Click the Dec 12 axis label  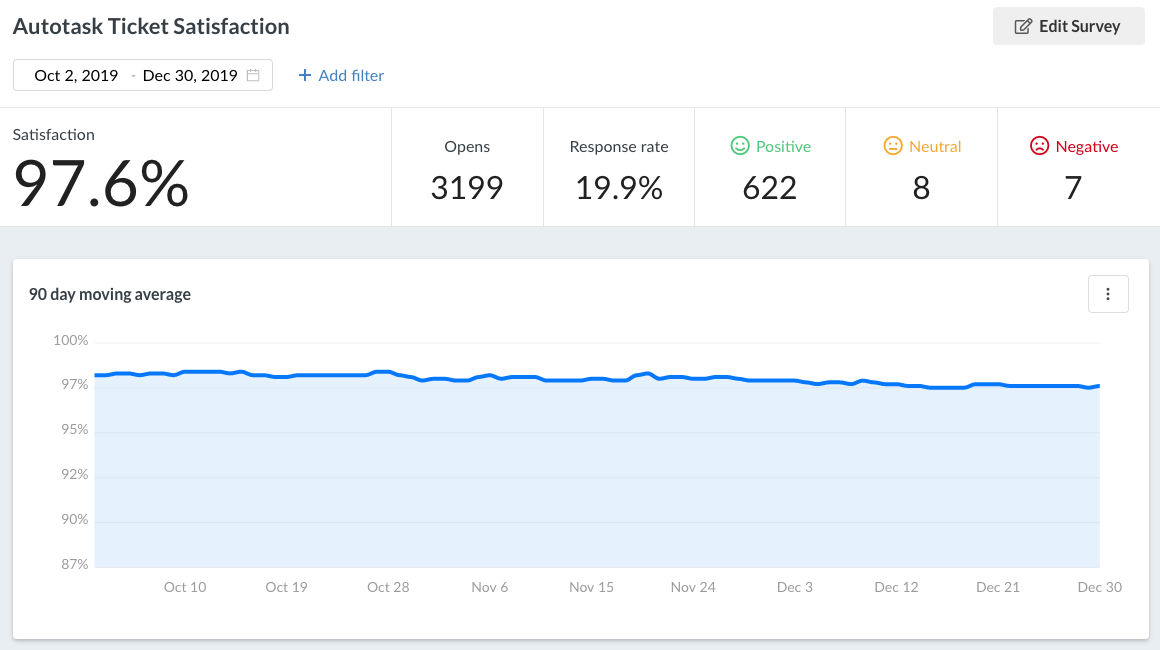[x=896, y=587]
